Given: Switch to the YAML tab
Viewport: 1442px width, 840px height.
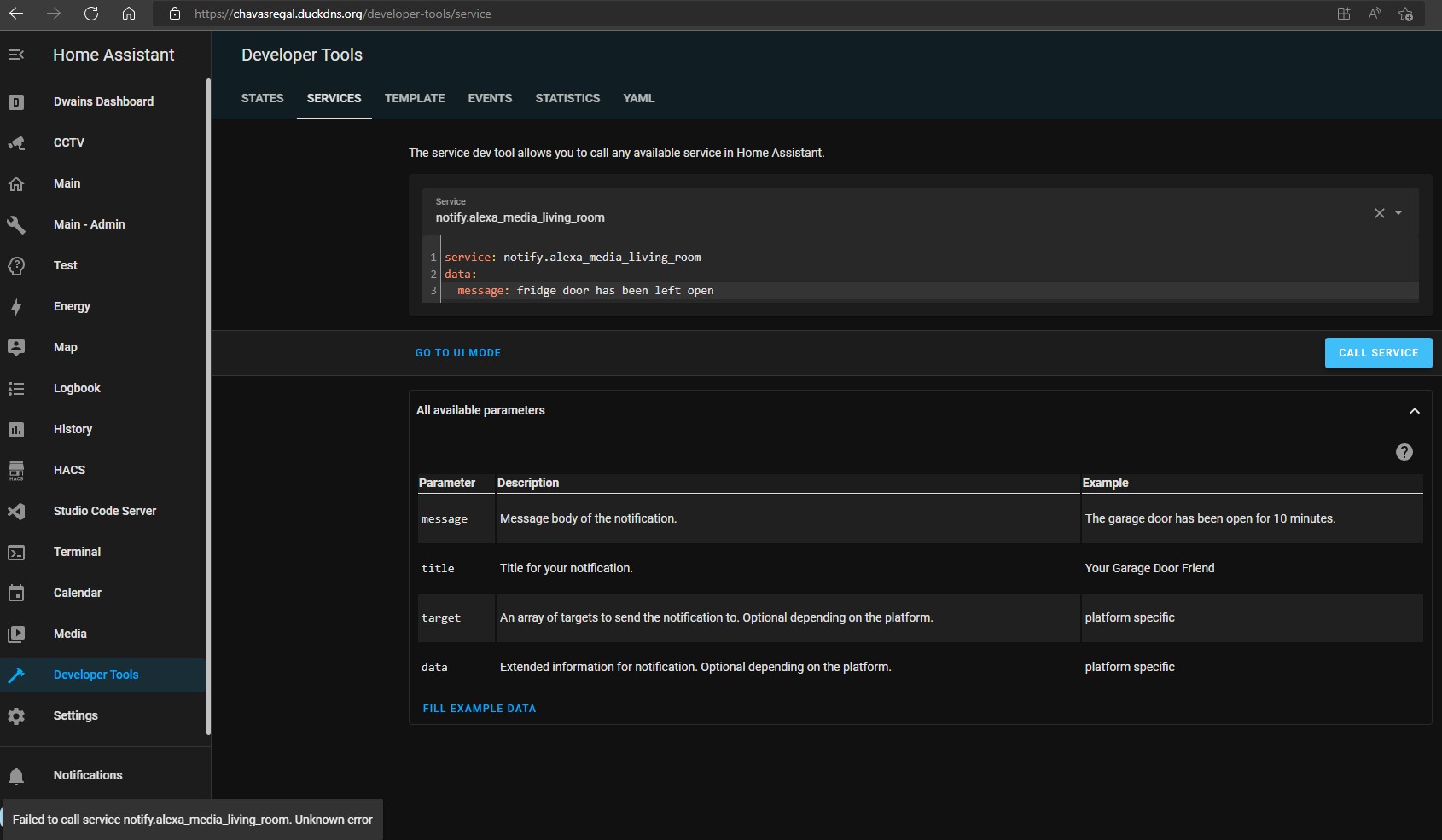Looking at the screenshot, I should [639, 98].
